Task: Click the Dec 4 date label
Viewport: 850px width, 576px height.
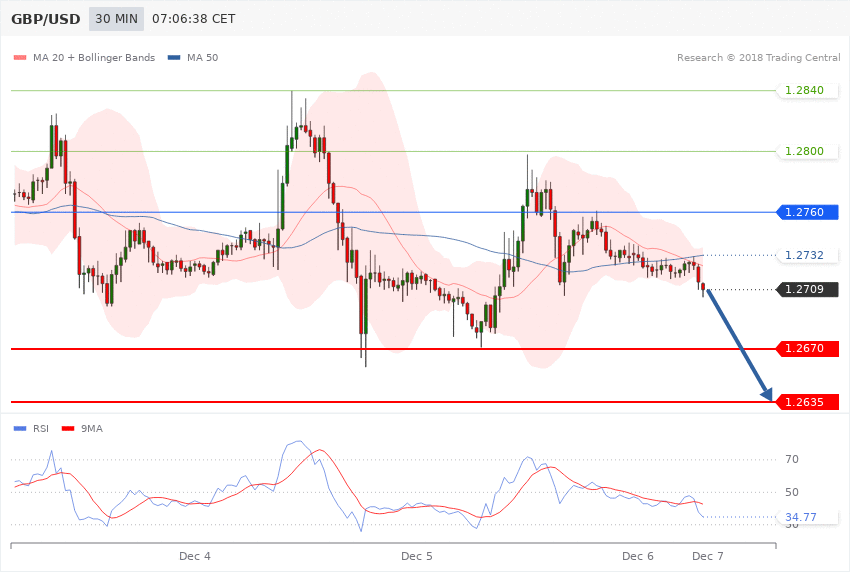Action: (195, 556)
